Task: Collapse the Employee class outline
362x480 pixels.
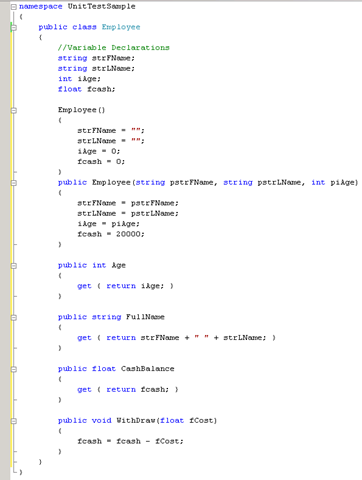Action: [14, 27]
